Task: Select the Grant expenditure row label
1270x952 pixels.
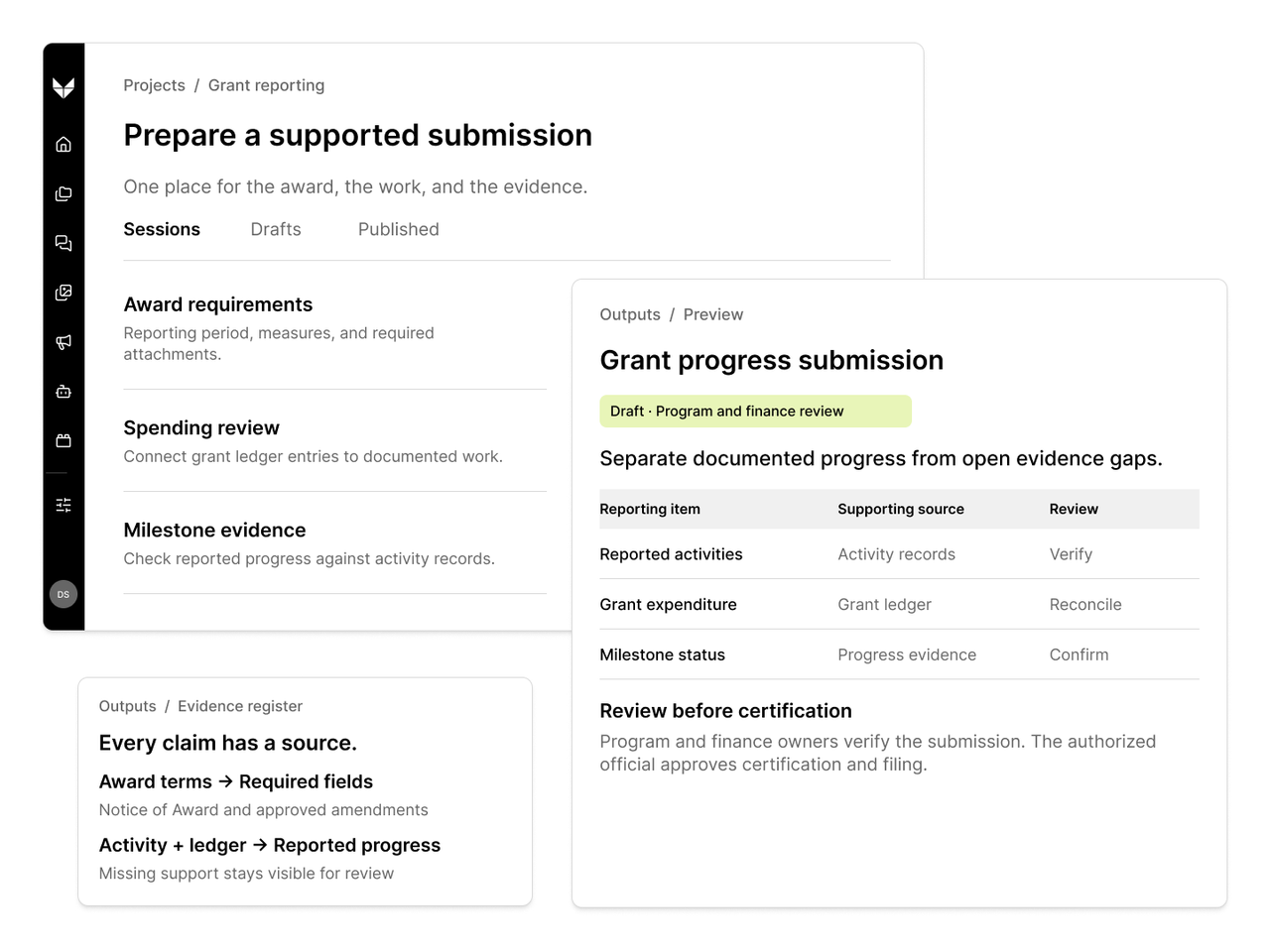Action: (x=668, y=605)
